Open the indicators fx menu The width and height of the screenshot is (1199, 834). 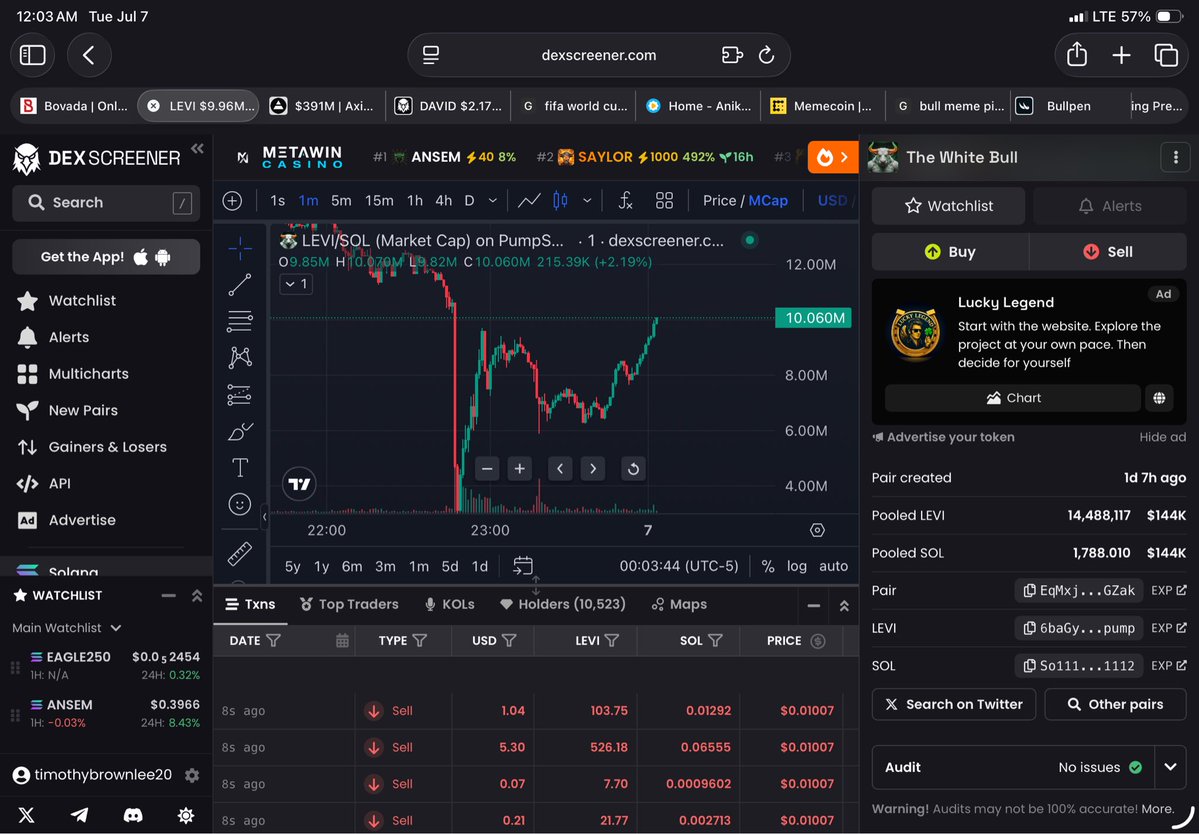coord(625,201)
